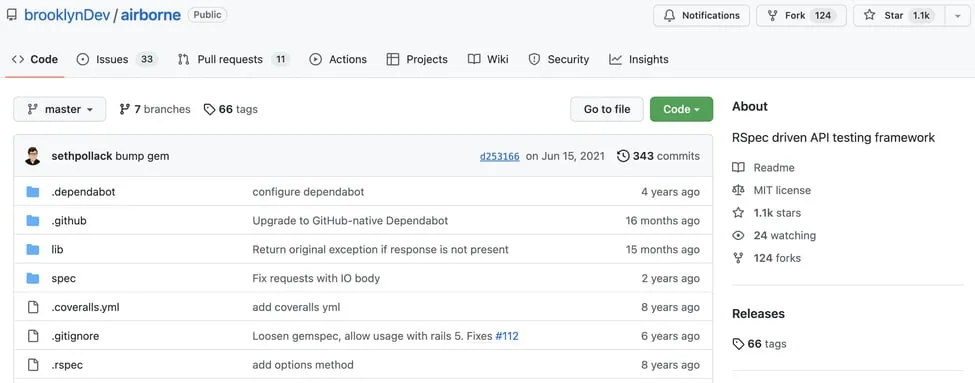Open the Projects tab
Image resolution: width=975 pixels, height=383 pixels.
coord(417,60)
